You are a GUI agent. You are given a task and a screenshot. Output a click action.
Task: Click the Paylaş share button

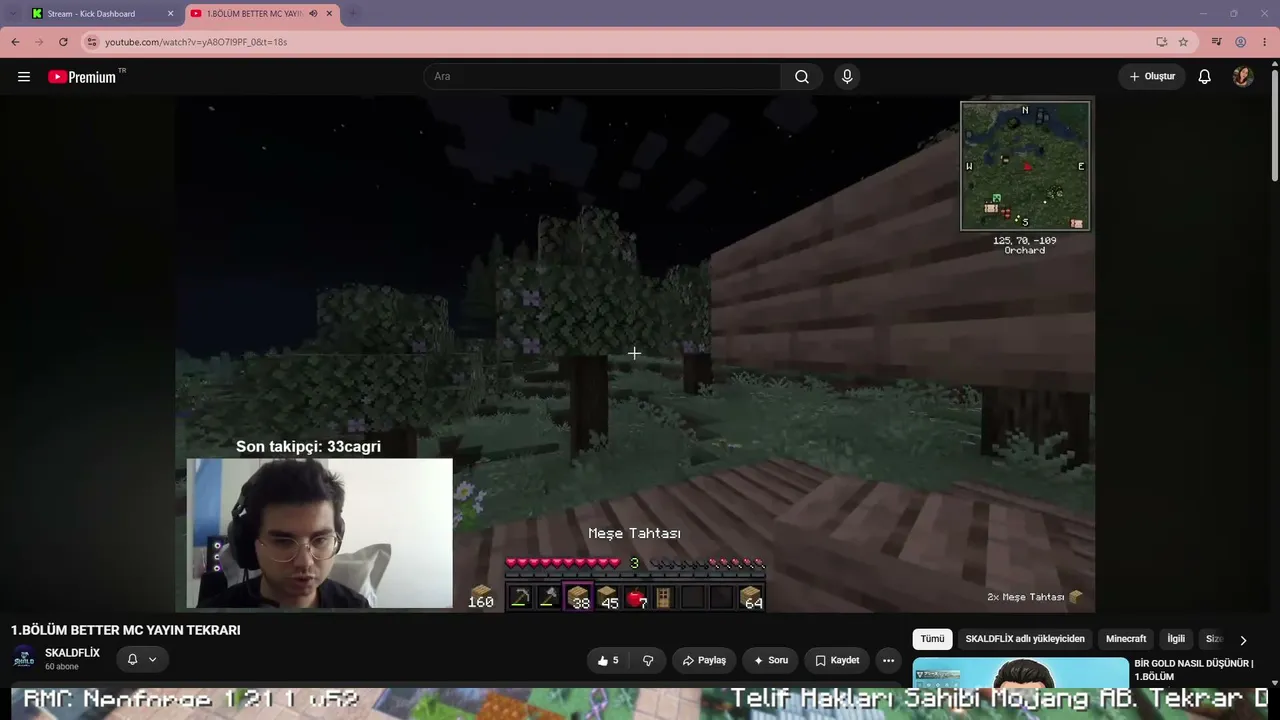click(704, 660)
